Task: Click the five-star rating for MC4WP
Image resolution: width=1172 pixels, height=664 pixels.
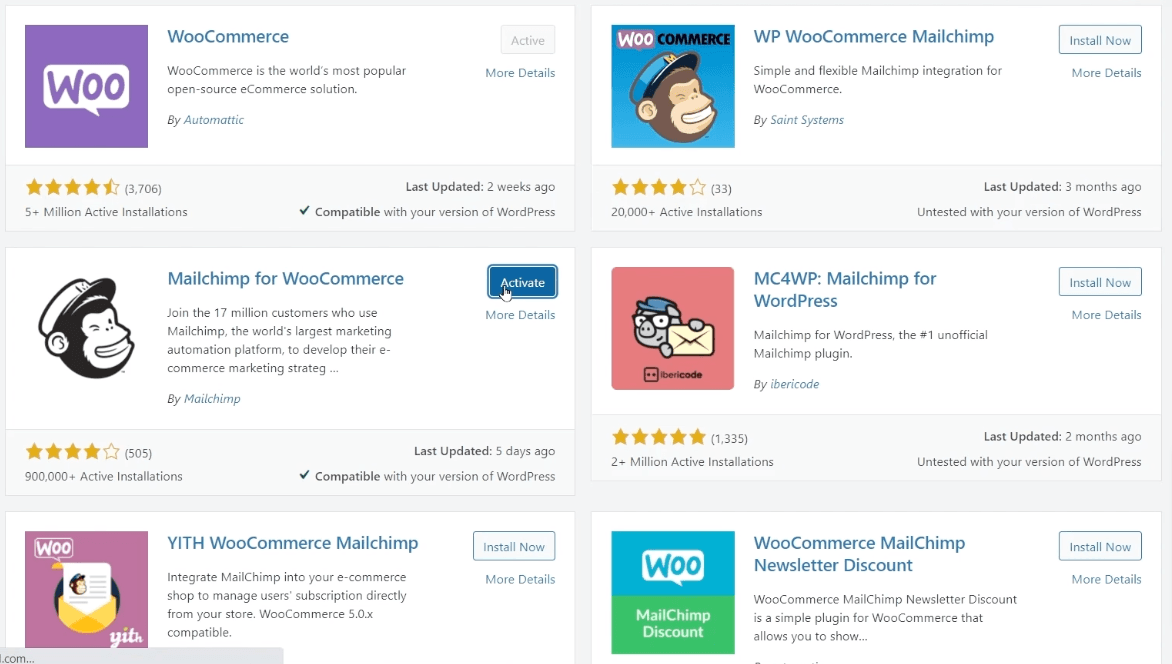Action: pos(659,437)
